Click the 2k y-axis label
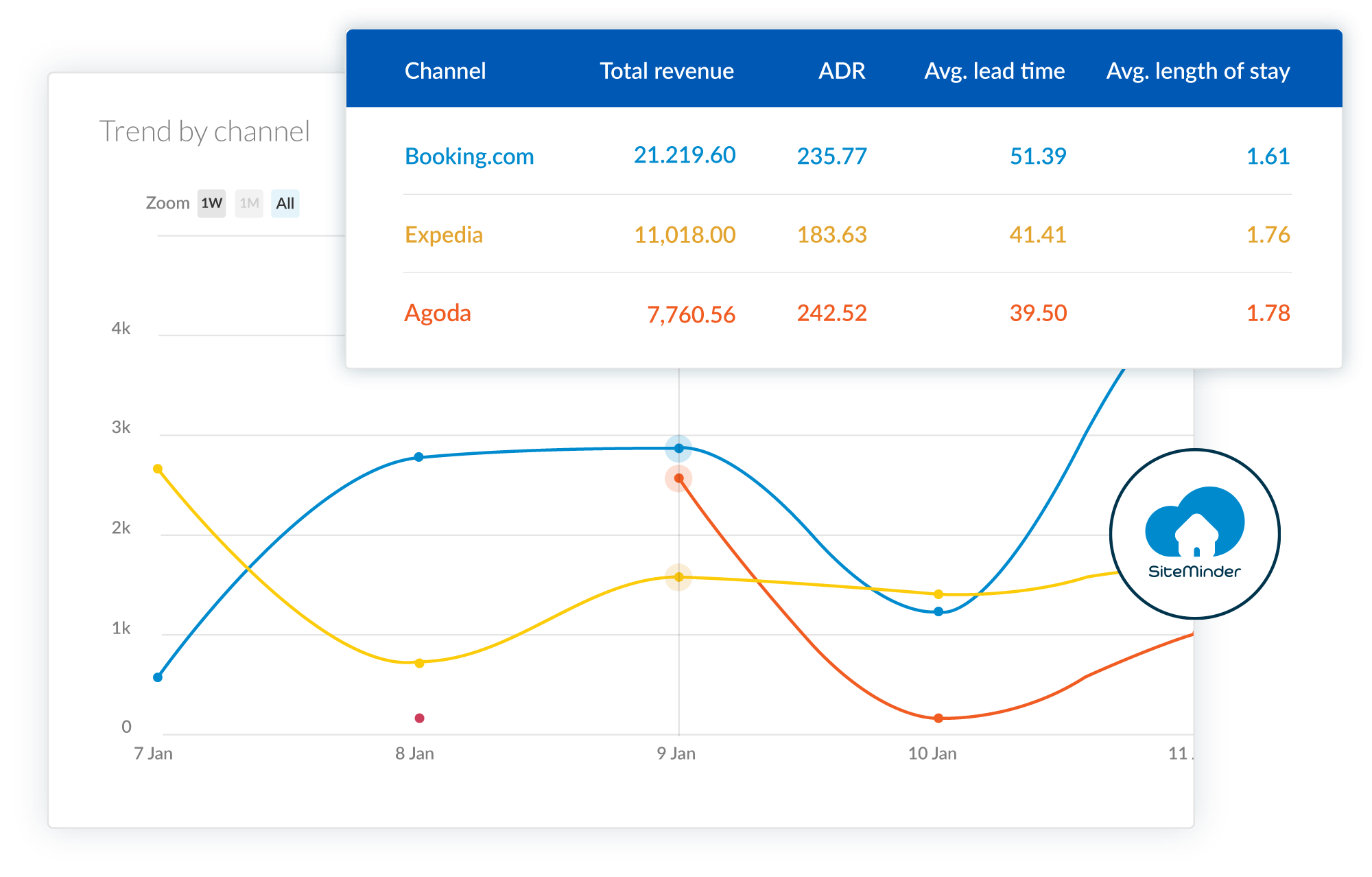 coord(121,528)
